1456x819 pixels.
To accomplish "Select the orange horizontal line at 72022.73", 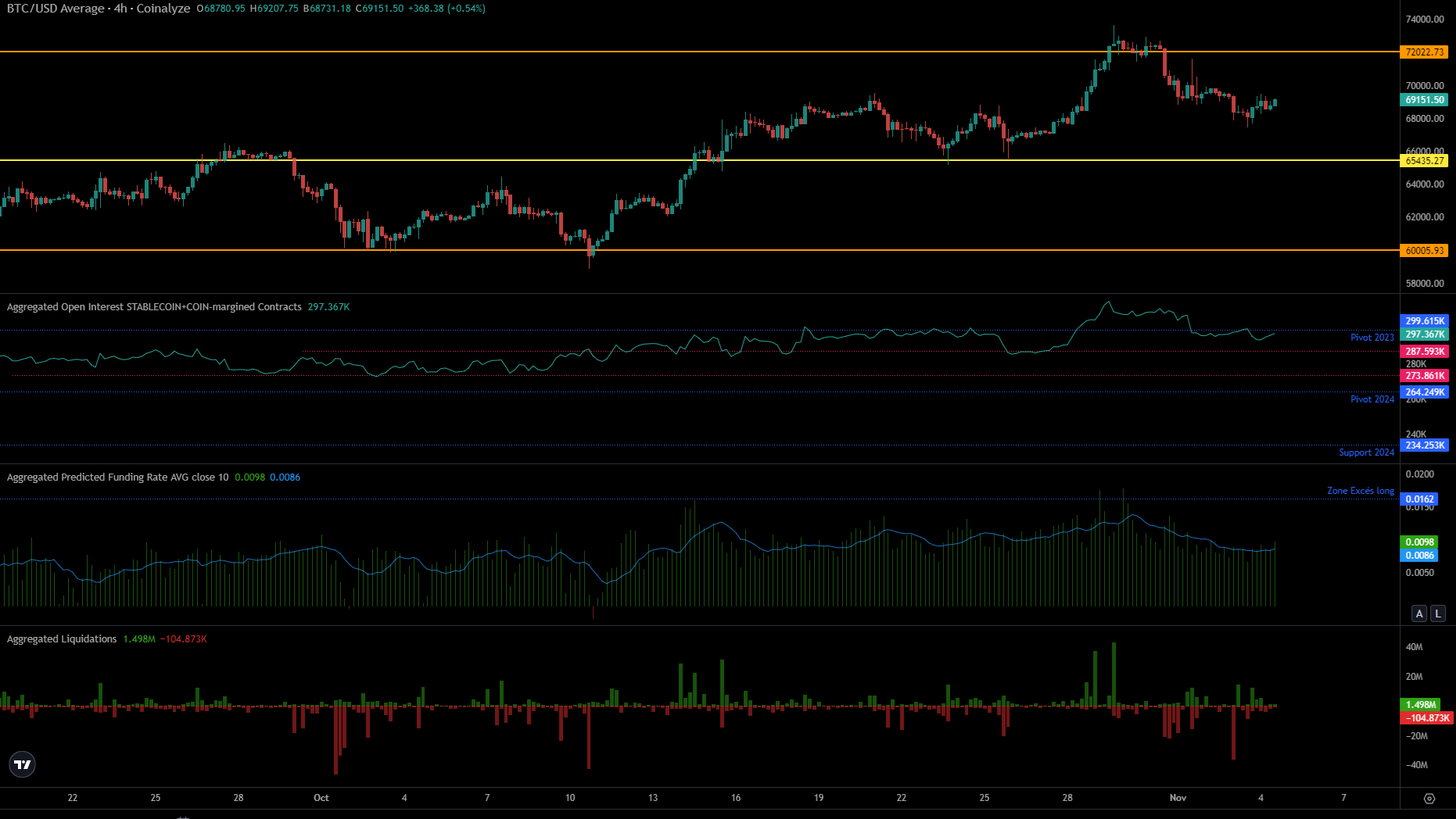I will coord(700,52).
